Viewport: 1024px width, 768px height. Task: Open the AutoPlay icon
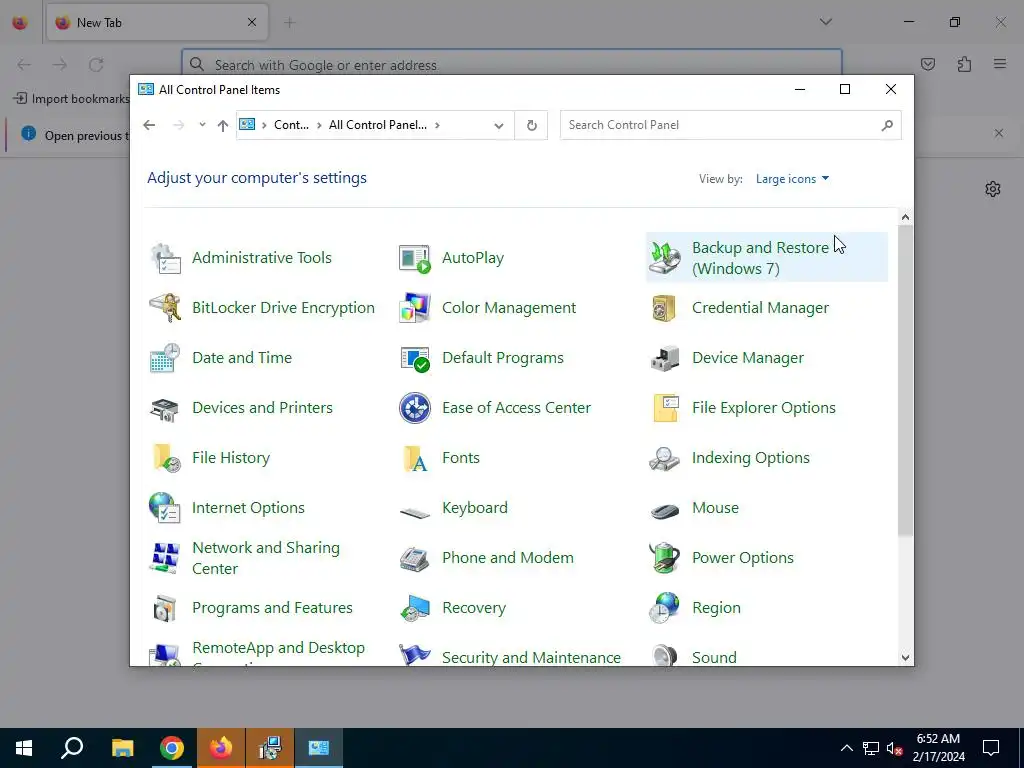415,258
